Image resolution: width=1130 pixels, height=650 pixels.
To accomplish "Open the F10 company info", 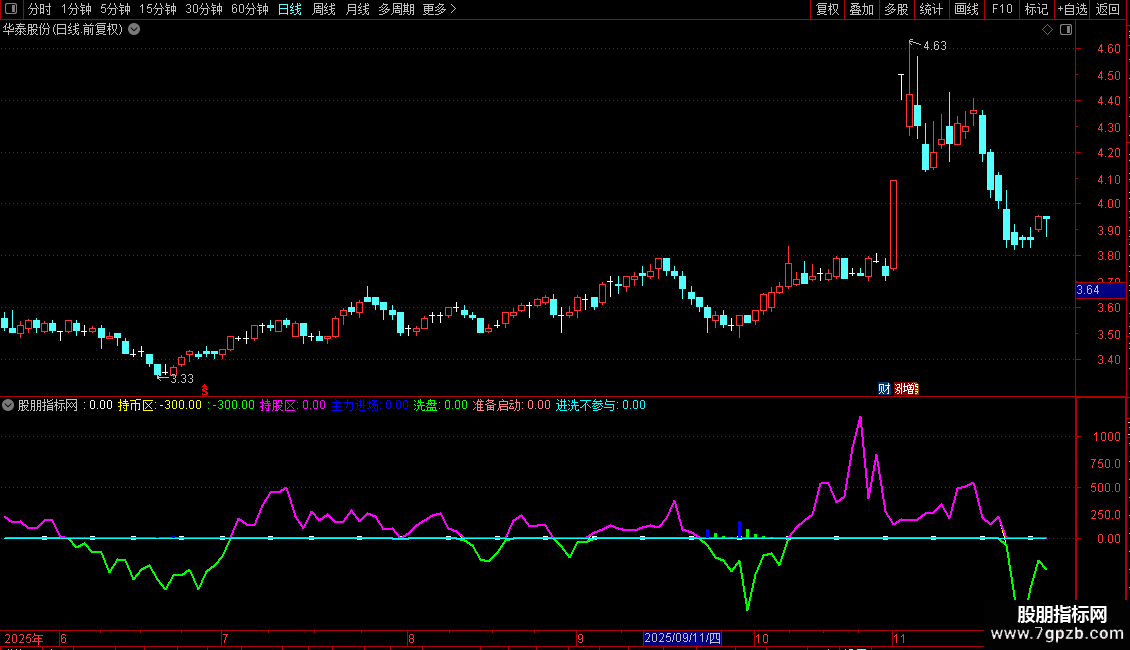I will pos(1002,9).
